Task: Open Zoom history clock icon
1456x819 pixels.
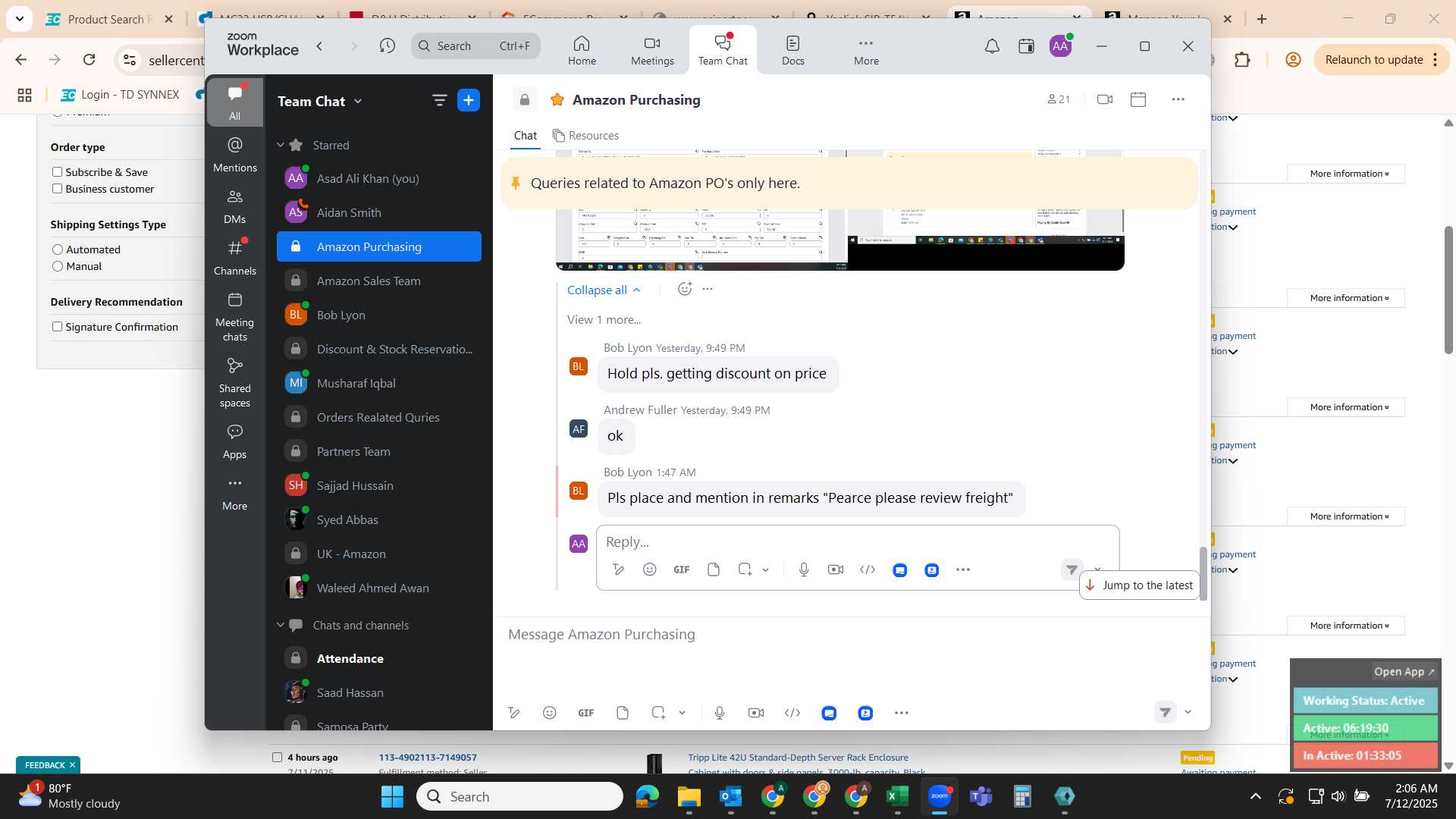Action: coord(388,46)
